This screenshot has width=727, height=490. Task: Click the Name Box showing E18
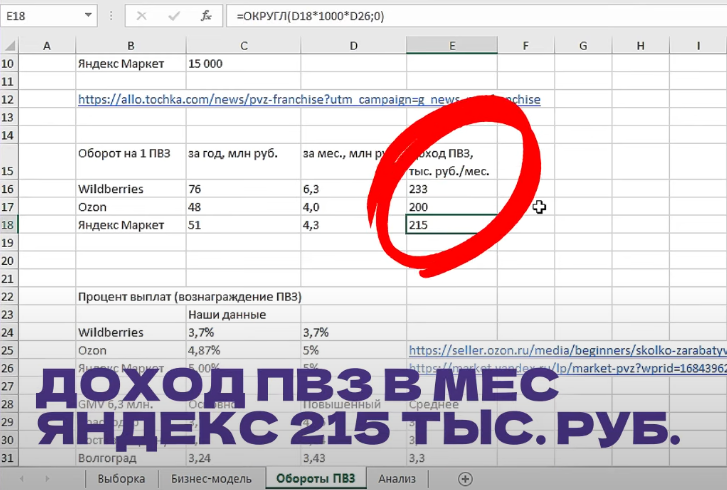point(48,16)
